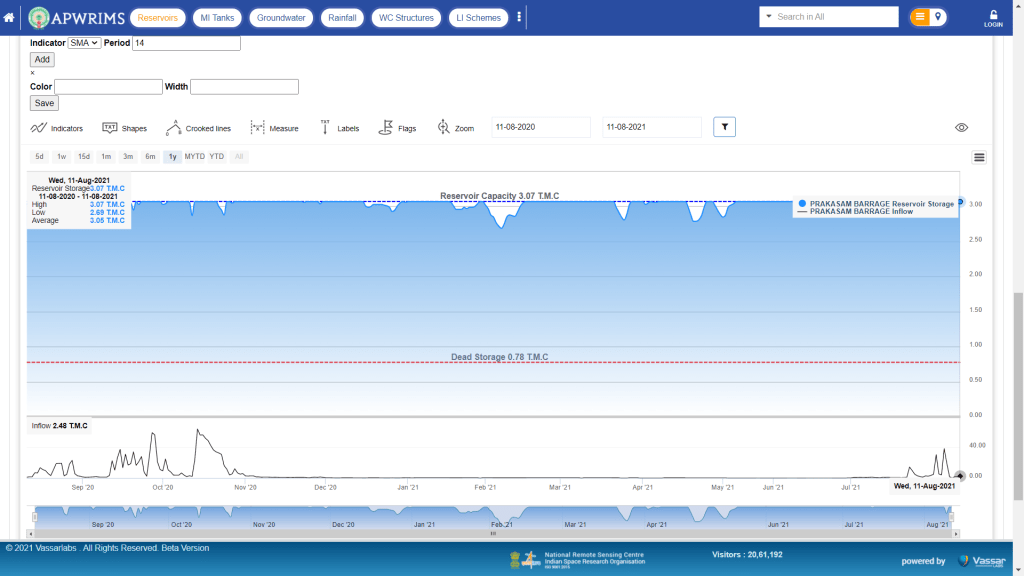Image resolution: width=1024 pixels, height=576 pixels.
Task: Select the 6m time range button
Action: [x=150, y=157]
